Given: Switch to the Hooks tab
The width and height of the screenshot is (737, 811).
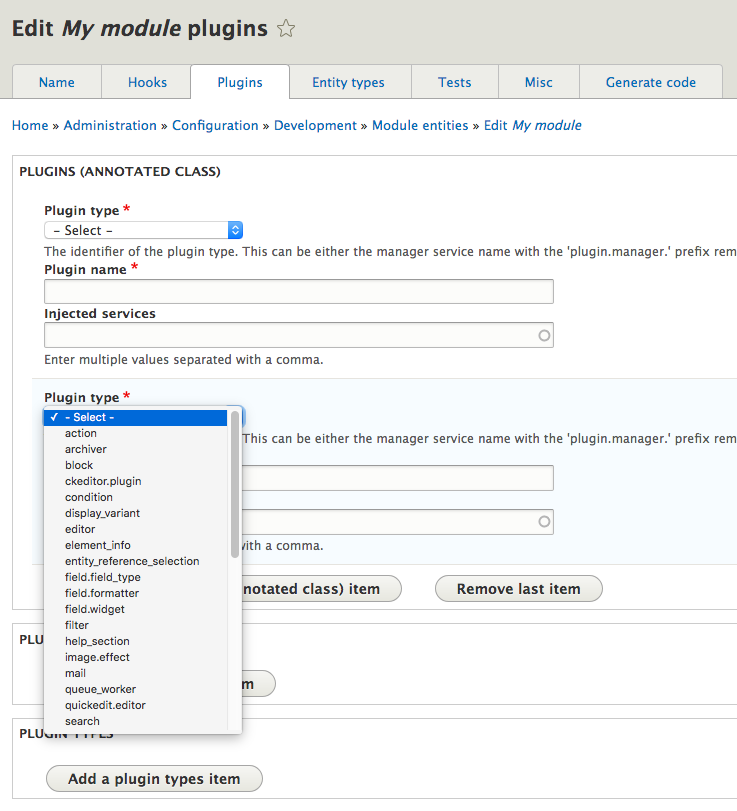Looking at the screenshot, I should 147,82.
